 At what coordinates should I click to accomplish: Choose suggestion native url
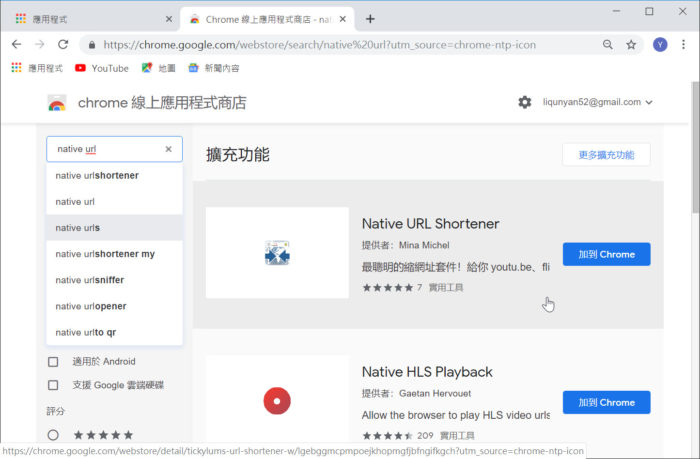pyautogui.click(x=114, y=202)
